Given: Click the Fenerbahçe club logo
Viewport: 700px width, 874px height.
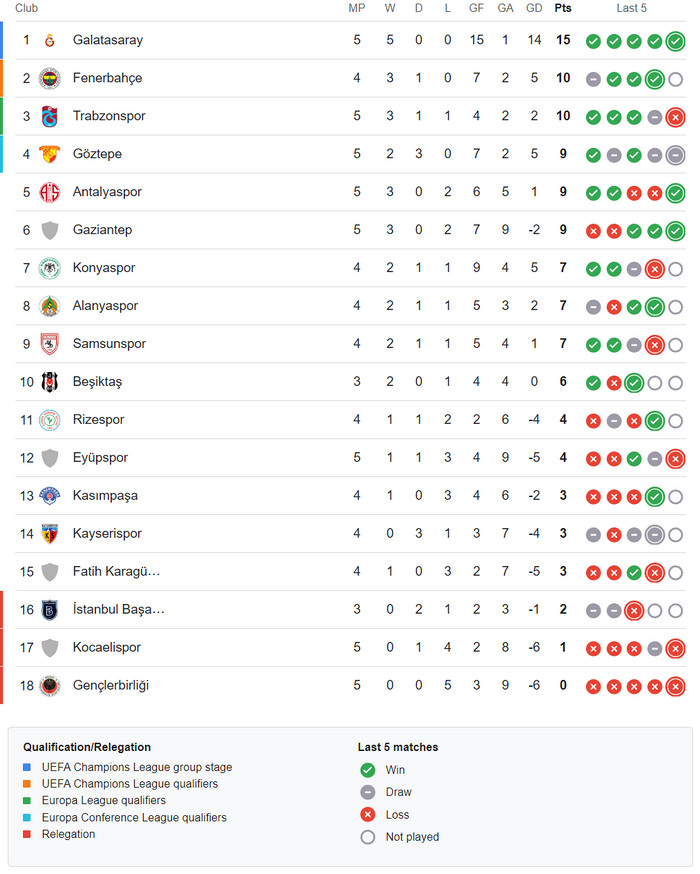Looking at the screenshot, I should click(50, 79).
